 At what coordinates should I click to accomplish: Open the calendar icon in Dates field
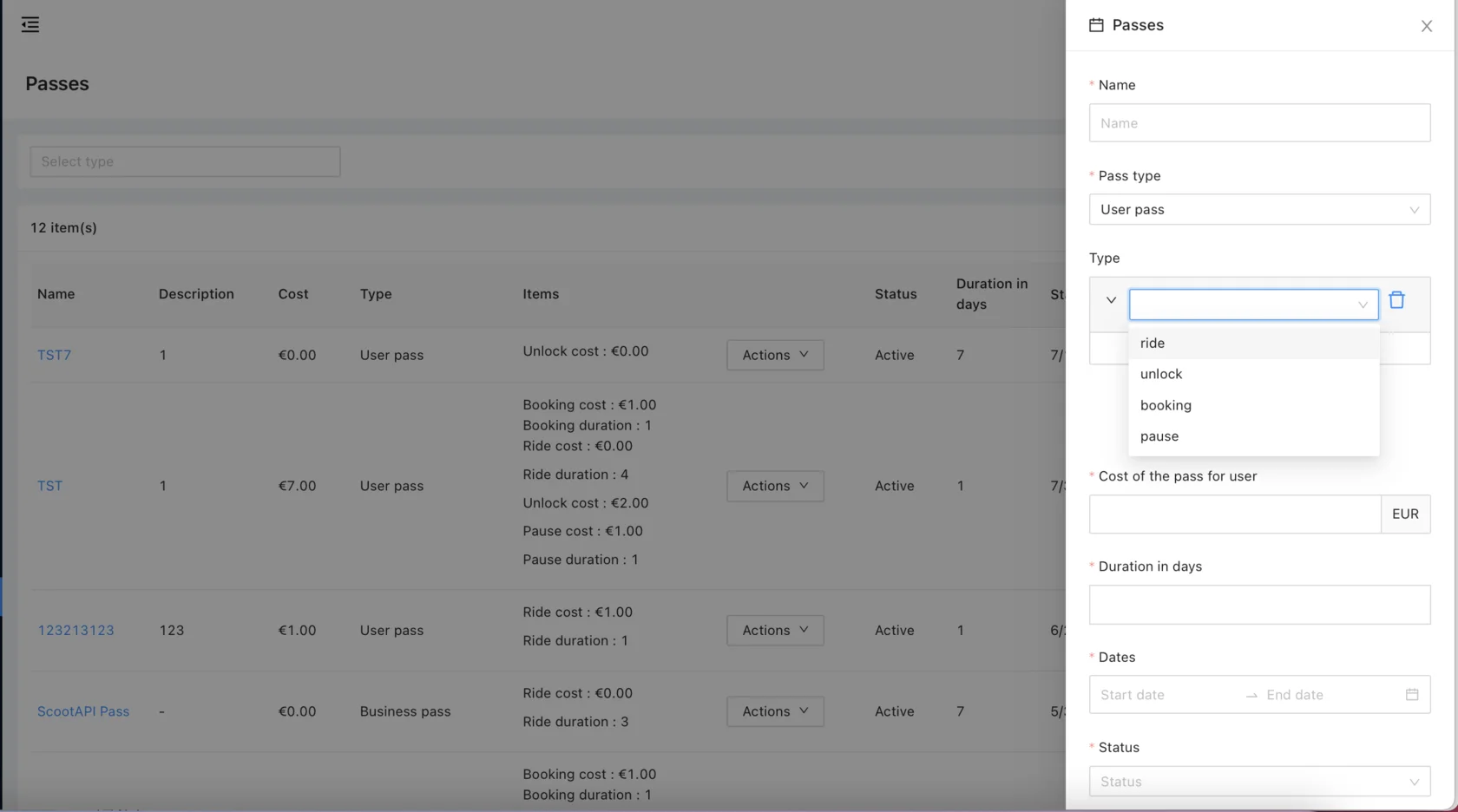point(1412,695)
